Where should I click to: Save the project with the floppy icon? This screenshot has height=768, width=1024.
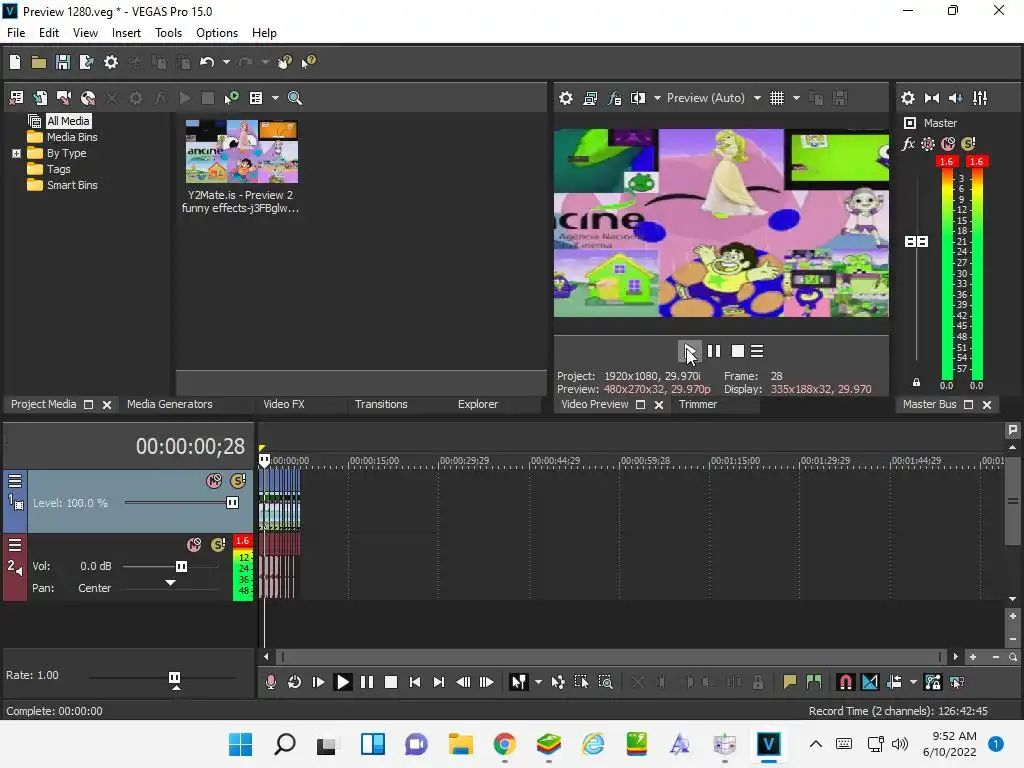click(x=63, y=62)
